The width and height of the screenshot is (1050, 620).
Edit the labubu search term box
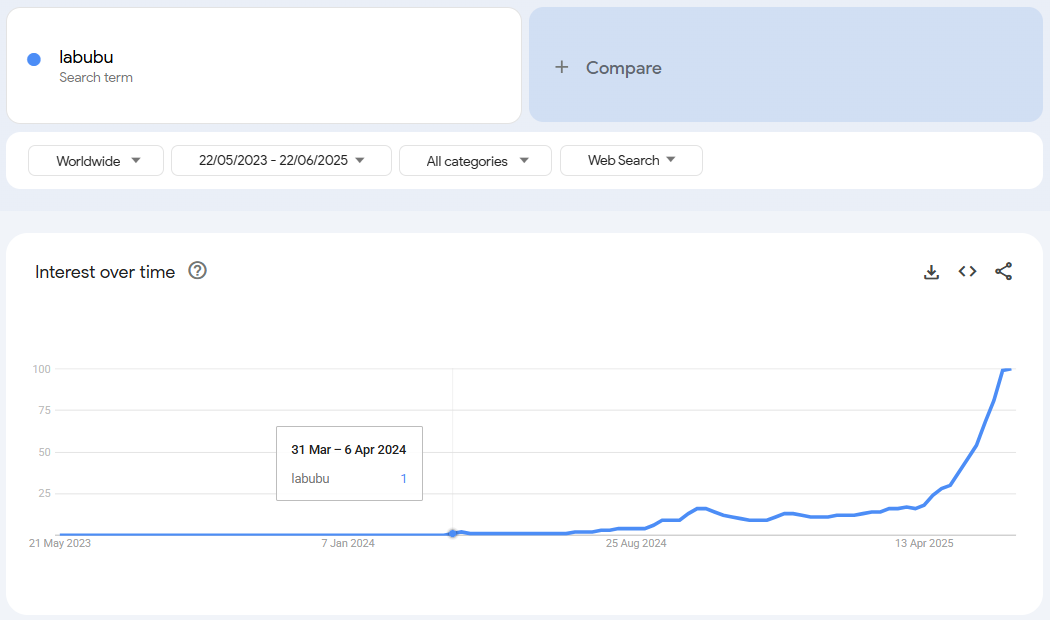(264, 66)
